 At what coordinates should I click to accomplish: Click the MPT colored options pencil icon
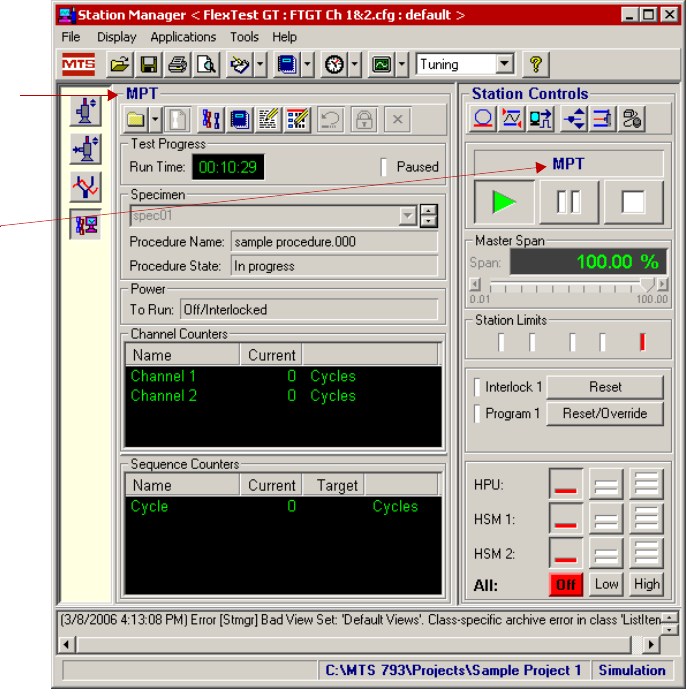tap(297, 120)
